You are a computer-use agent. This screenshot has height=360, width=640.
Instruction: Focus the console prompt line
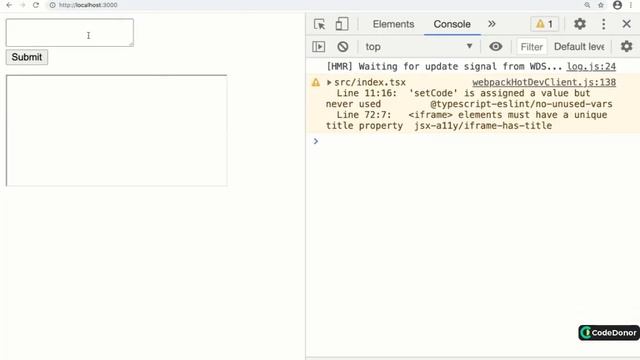pos(473,141)
